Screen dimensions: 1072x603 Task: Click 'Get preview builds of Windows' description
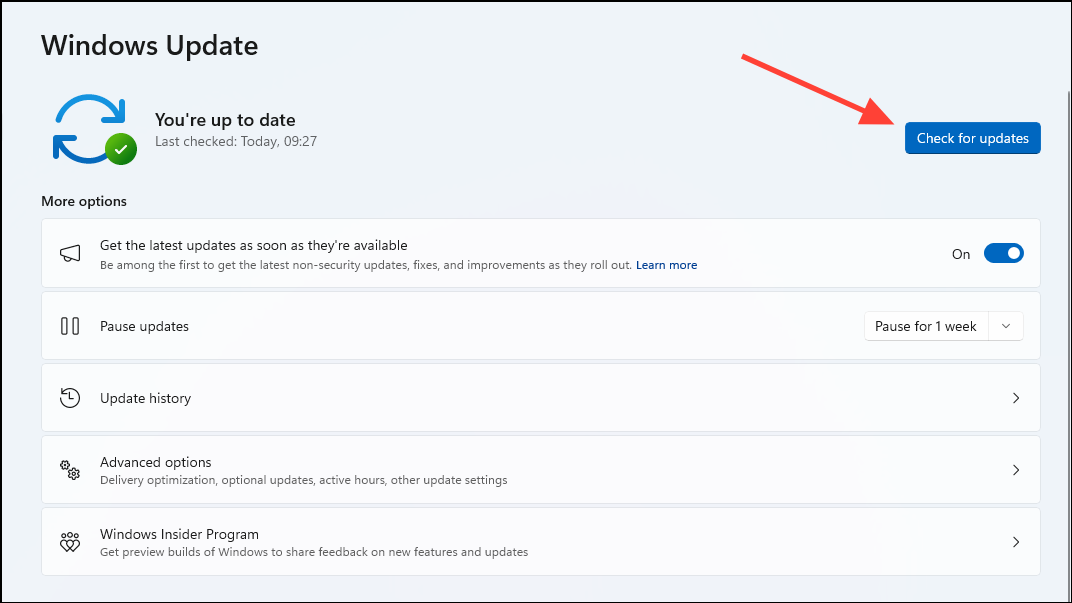[x=314, y=552]
